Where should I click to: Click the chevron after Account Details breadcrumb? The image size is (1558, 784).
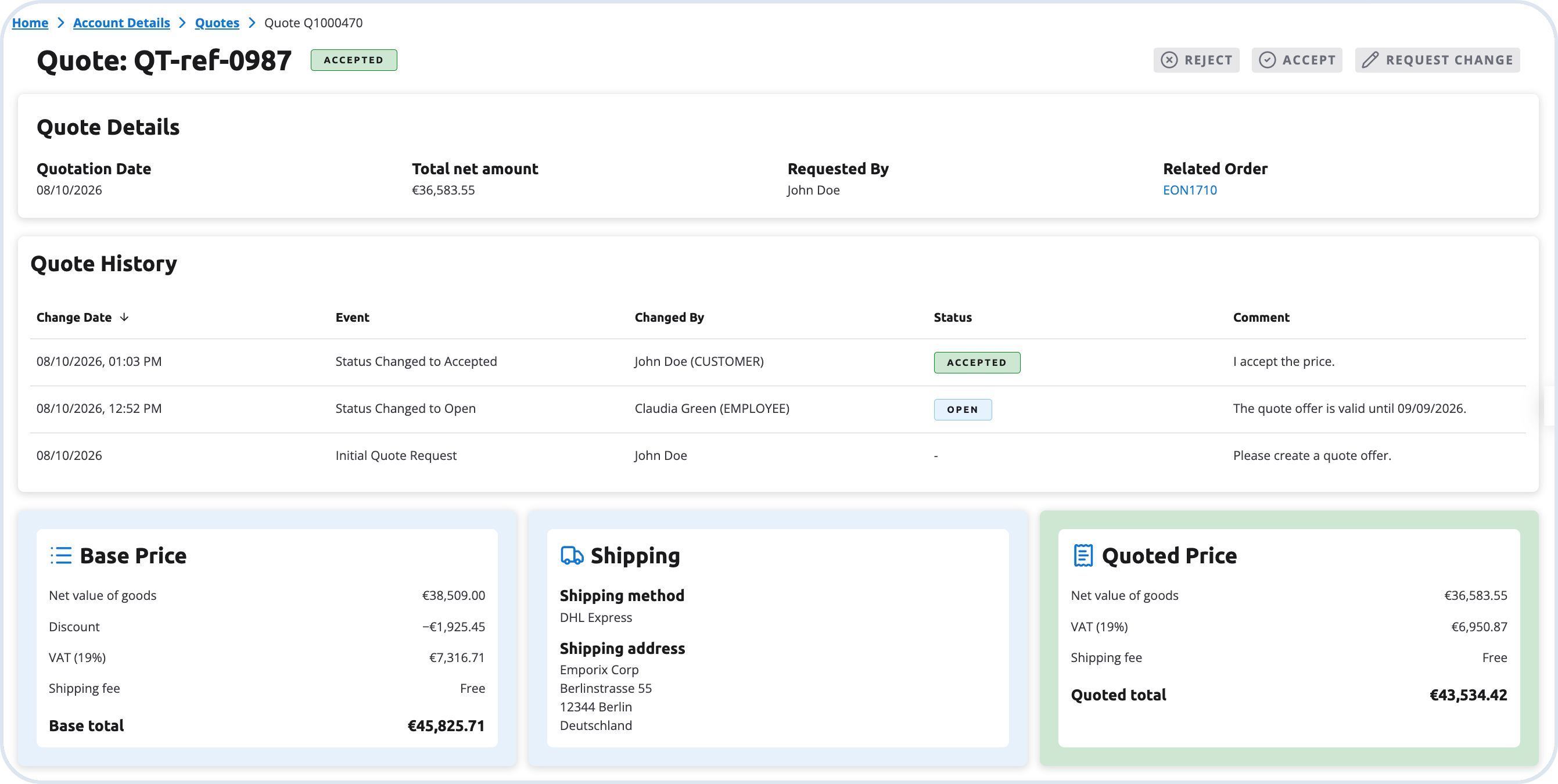(182, 23)
